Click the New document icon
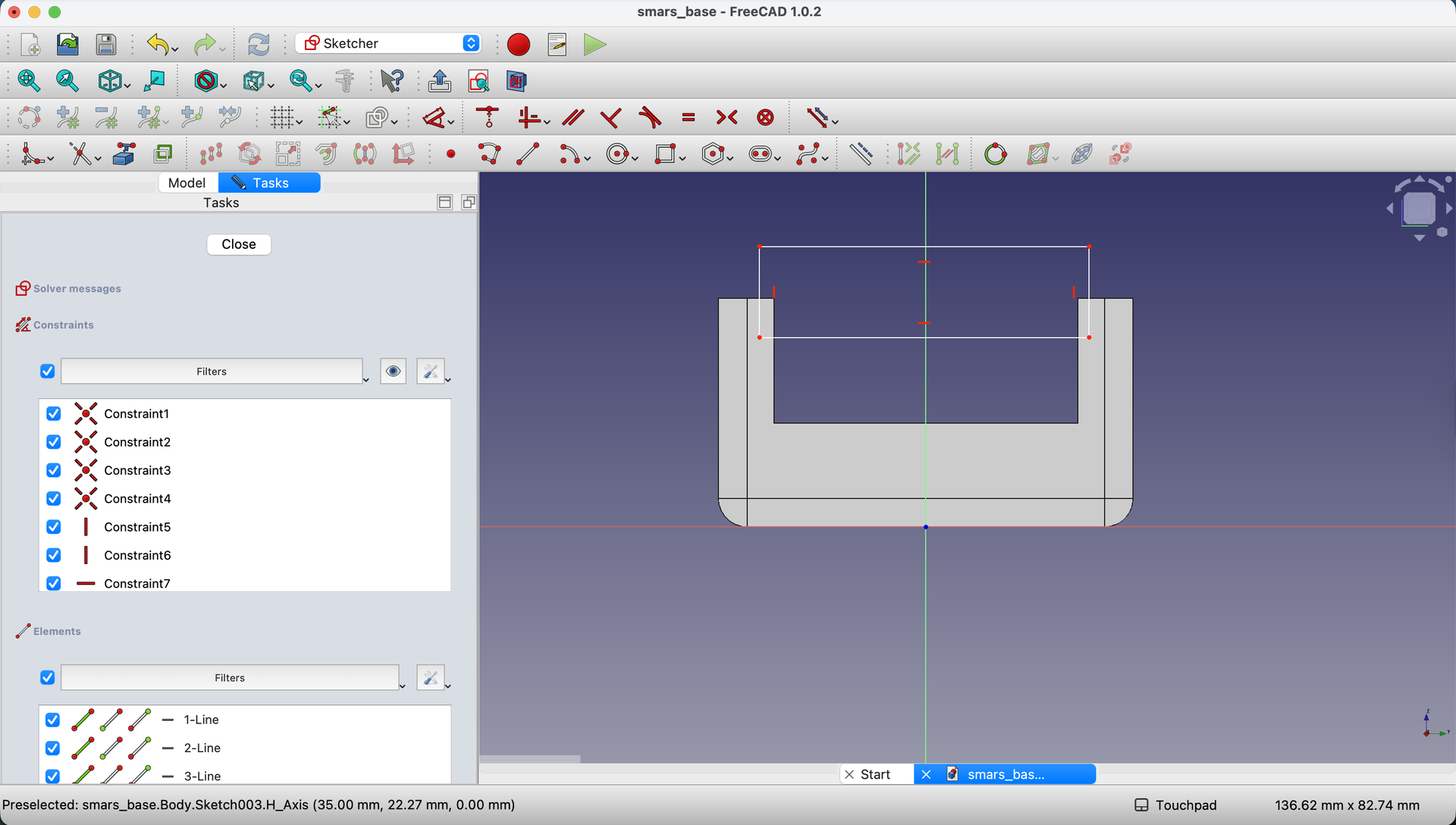The image size is (1456, 825). click(x=30, y=45)
